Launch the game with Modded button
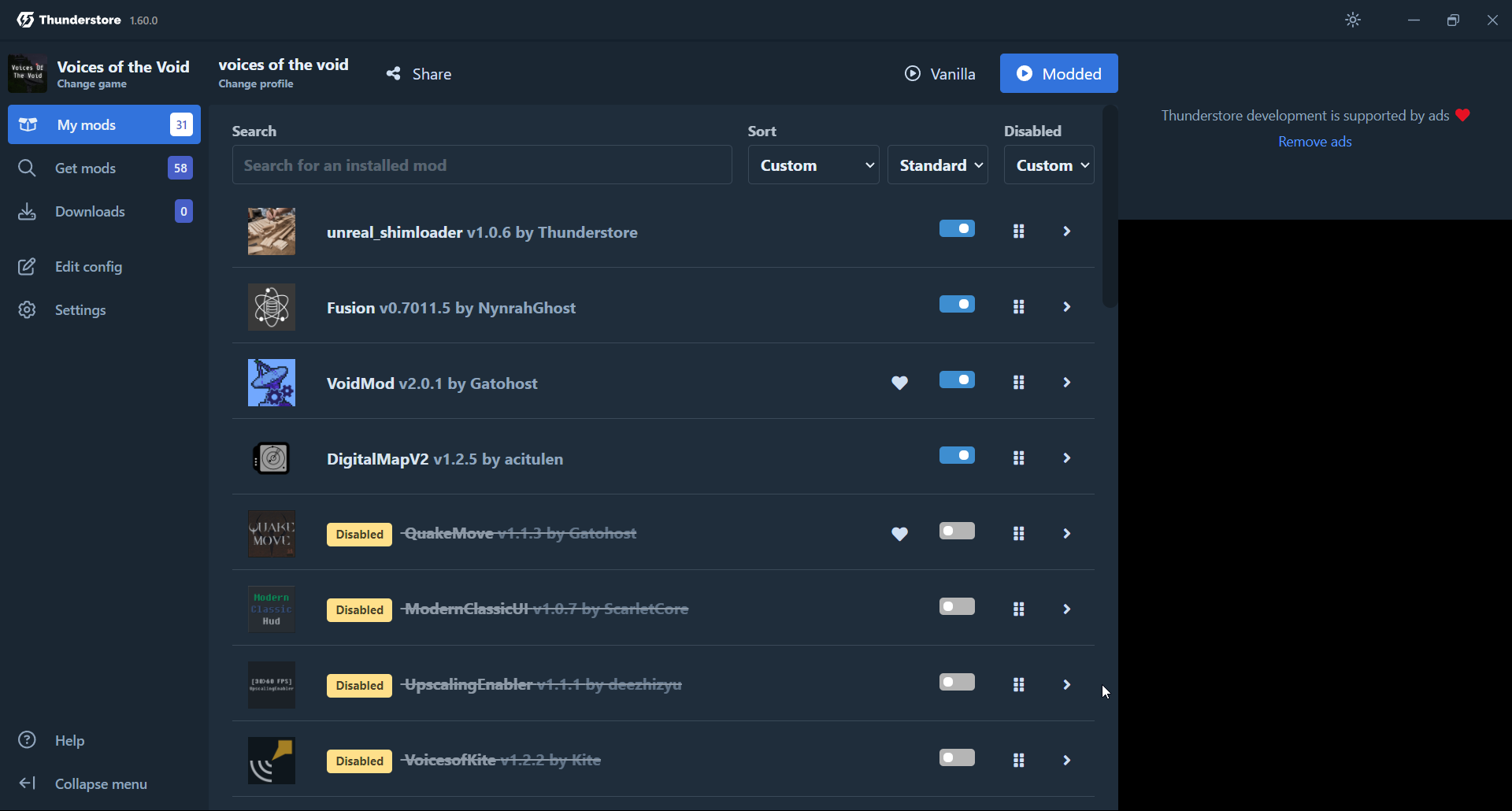The image size is (1512, 811). click(x=1059, y=73)
